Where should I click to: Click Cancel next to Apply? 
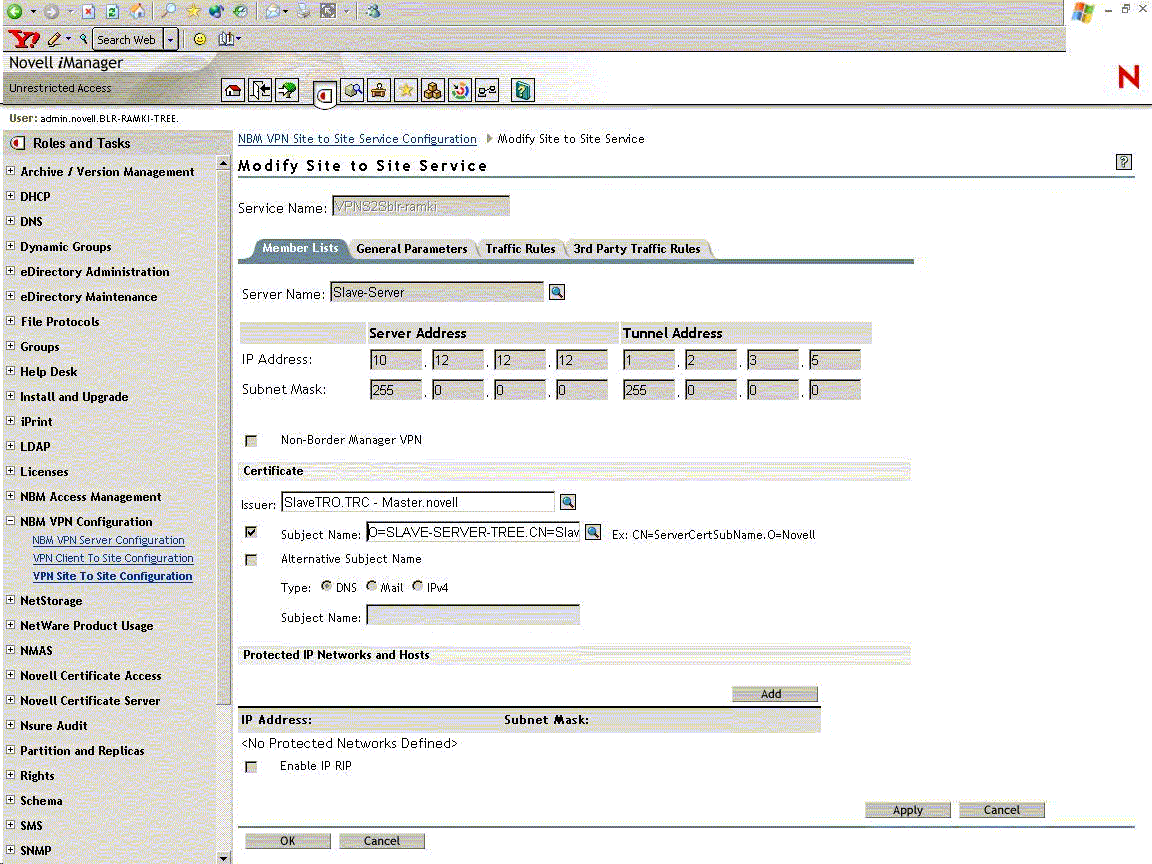tap(1001, 810)
